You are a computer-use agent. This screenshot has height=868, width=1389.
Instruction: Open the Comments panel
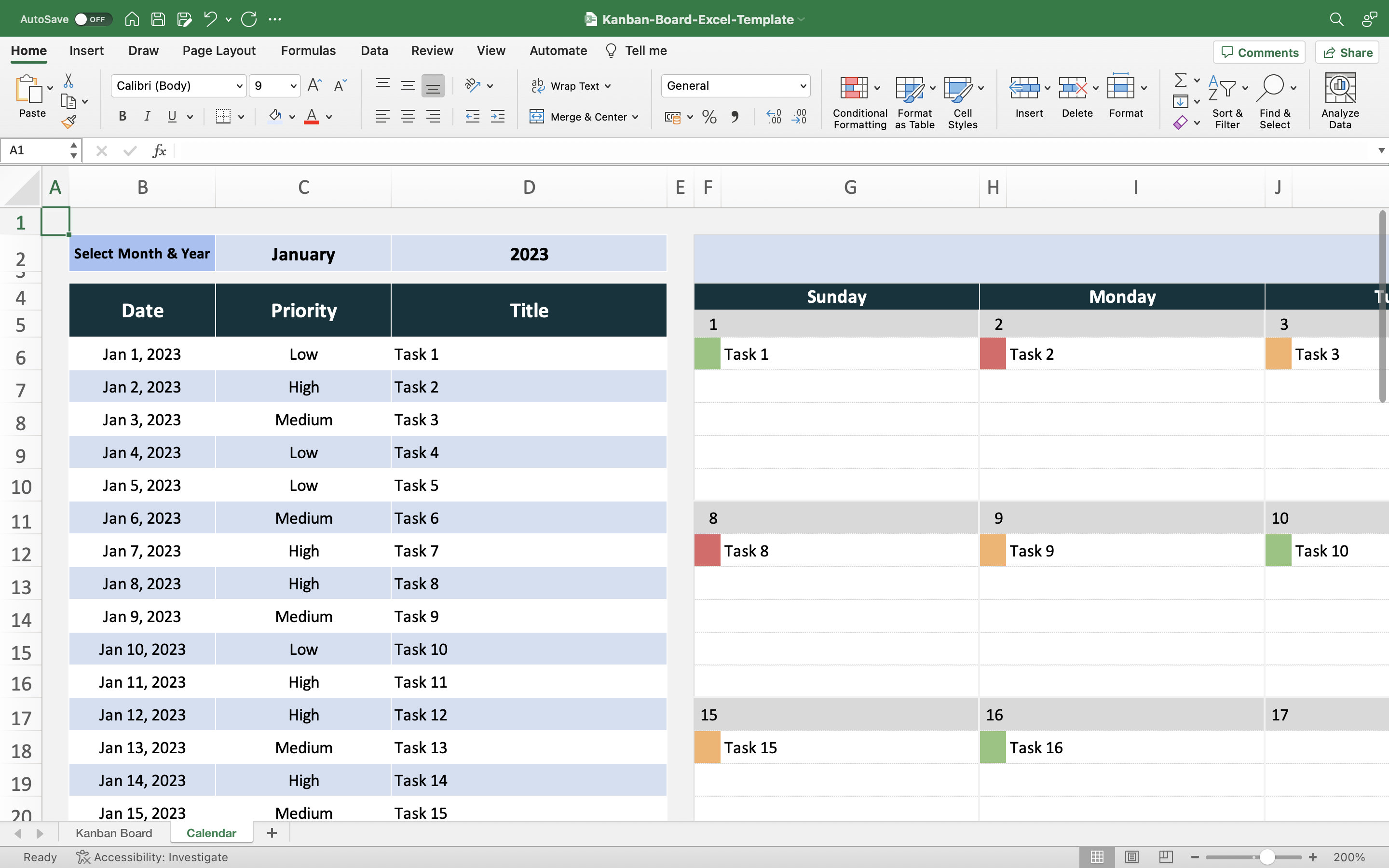pos(1259,52)
